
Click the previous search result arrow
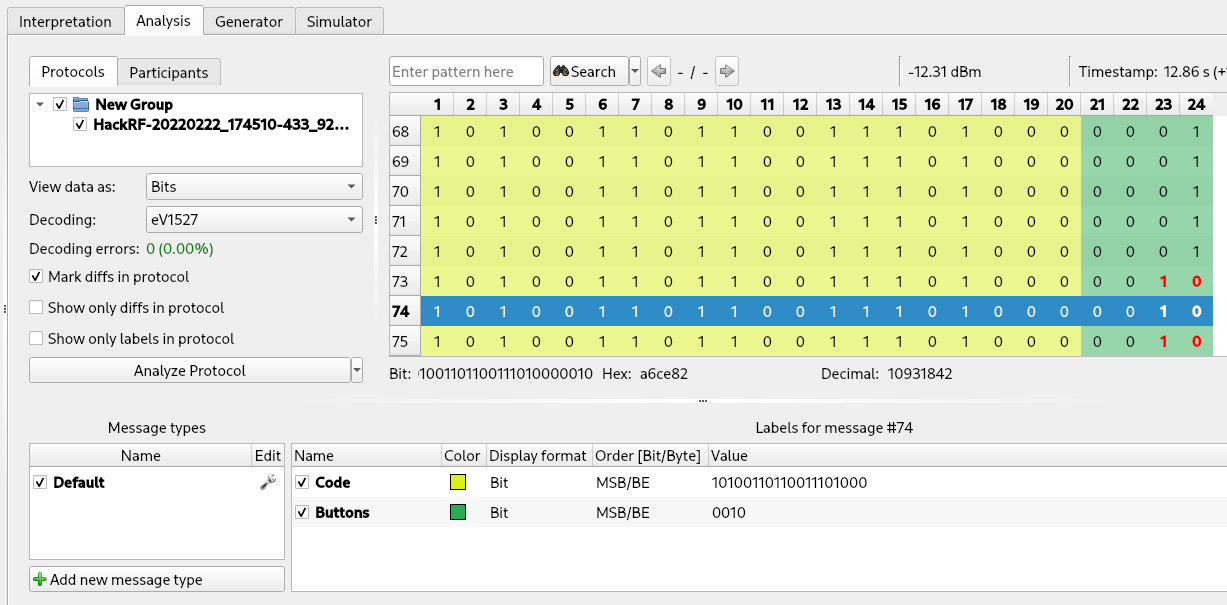point(658,72)
